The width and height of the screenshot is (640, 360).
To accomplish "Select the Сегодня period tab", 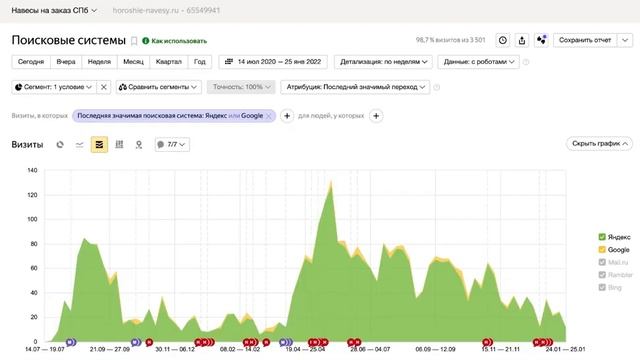I will tap(31, 62).
